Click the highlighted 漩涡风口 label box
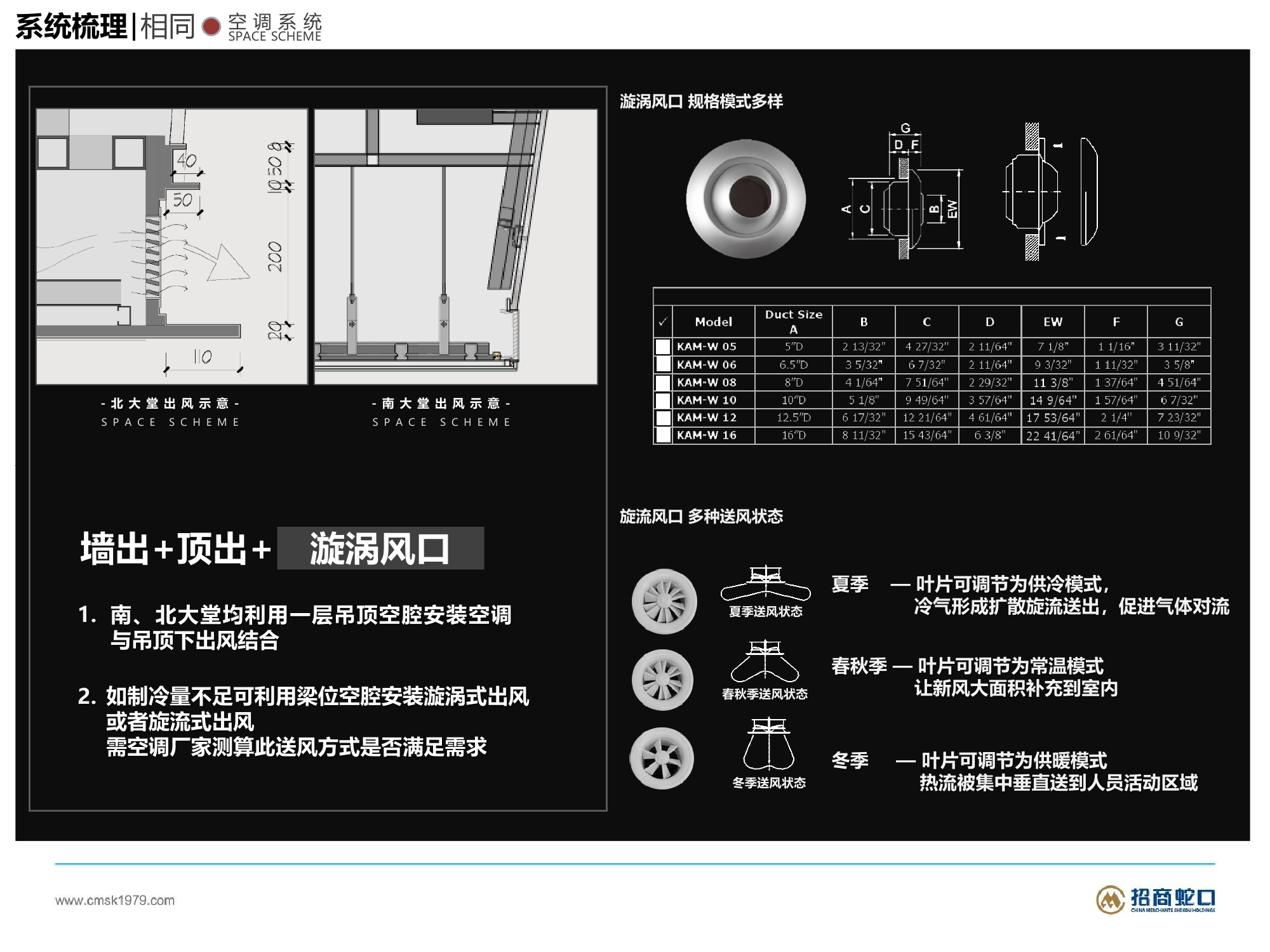Viewport: 1270px width, 952px height. (380, 548)
